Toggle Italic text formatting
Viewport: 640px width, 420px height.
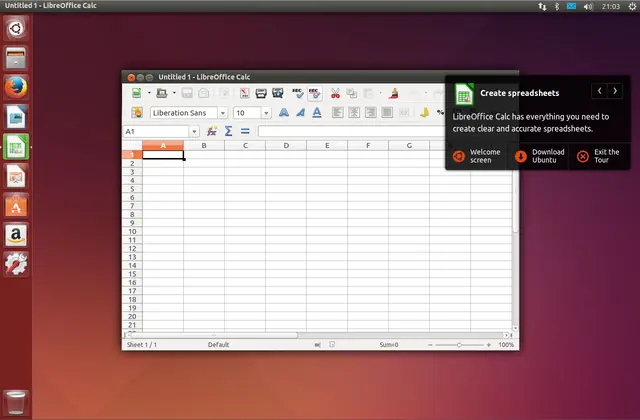point(301,113)
